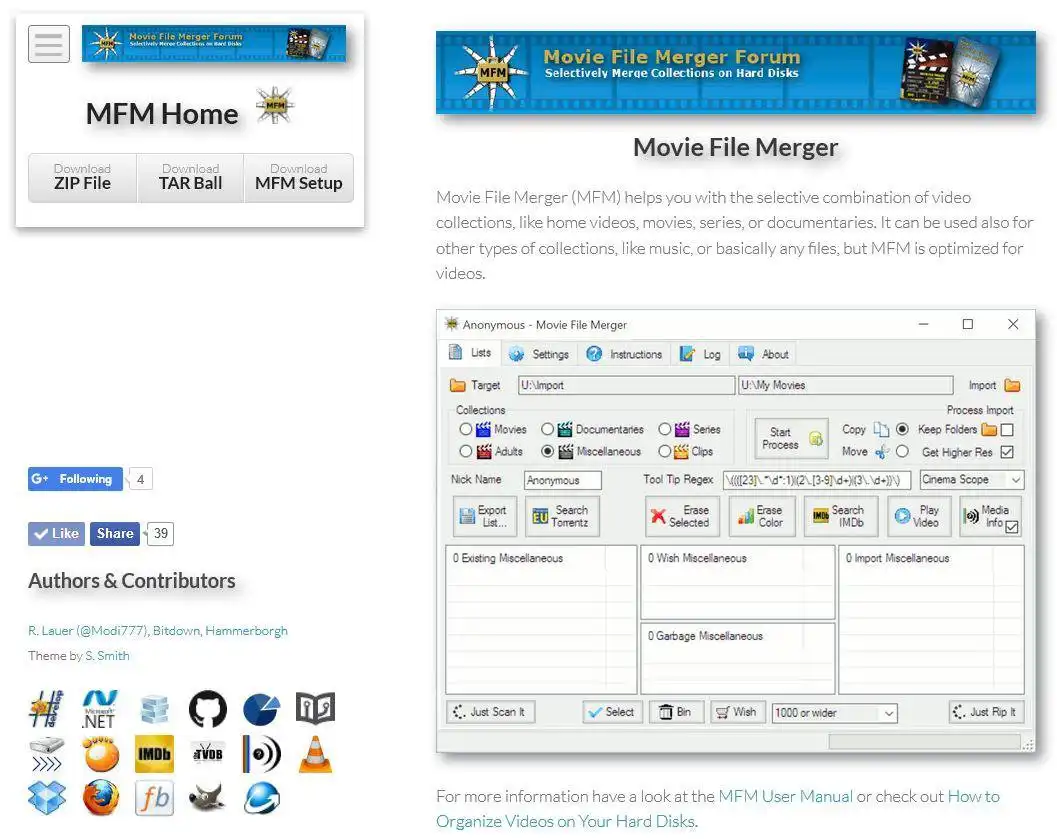The width and height of the screenshot is (1057, 839).
Task: Open the S. Smith theme link
Action: [x=107, y=656]
